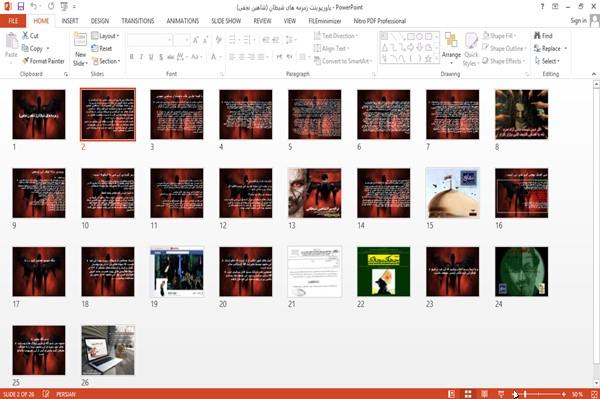Switch to Reading view icon in status bar
This screenshot has height=399, width=600.
click(484, 394)
